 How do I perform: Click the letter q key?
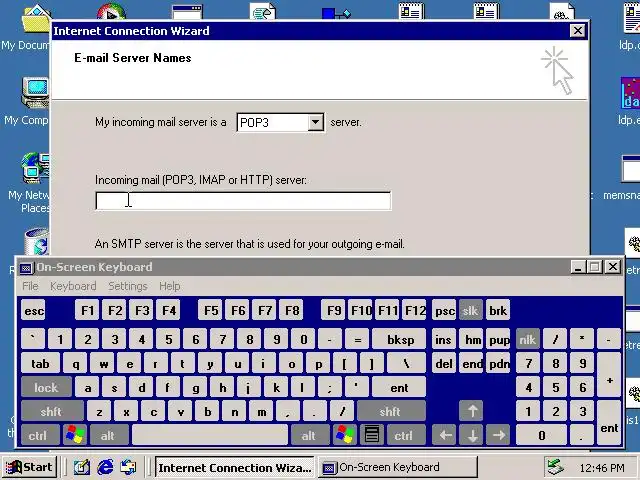76,363
